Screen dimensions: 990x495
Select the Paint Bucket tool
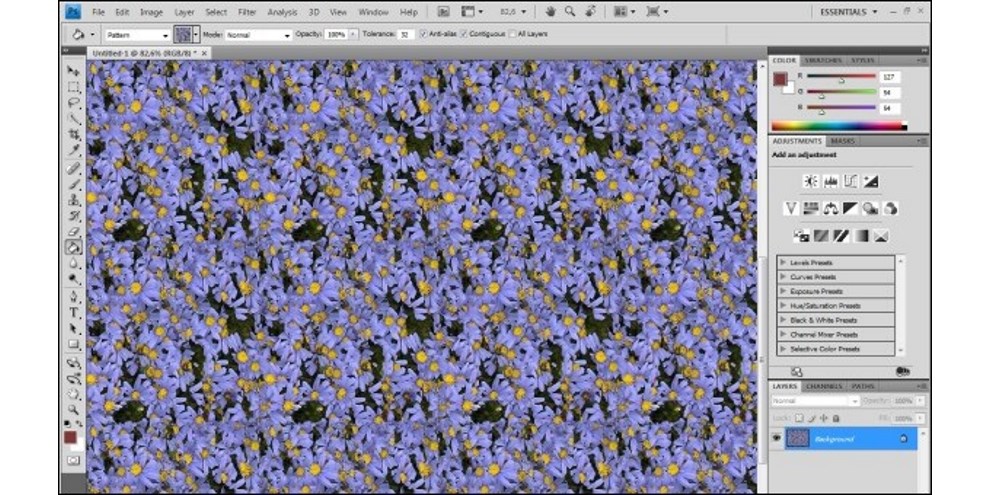click(x=74, y=248)
